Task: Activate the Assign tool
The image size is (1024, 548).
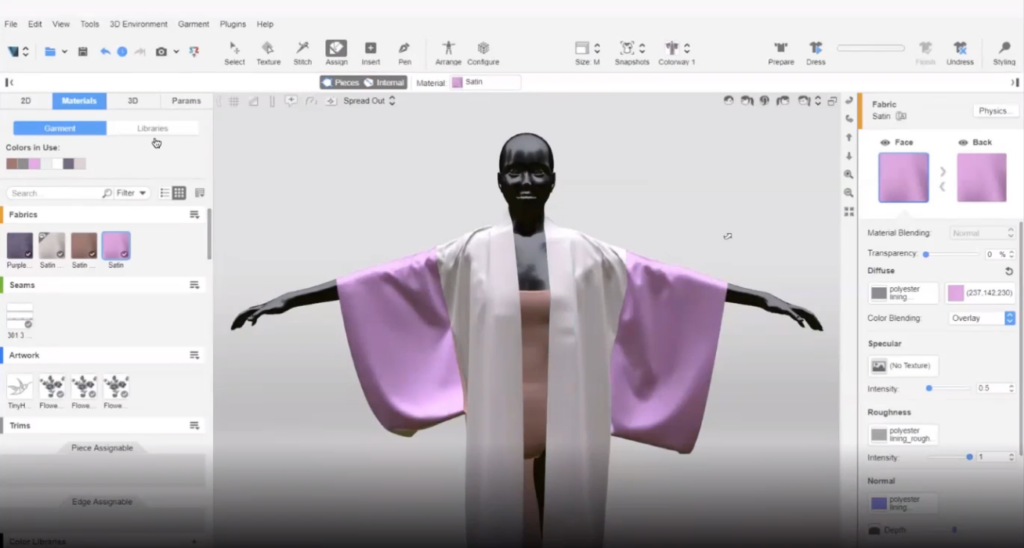Action: point(336,49)
